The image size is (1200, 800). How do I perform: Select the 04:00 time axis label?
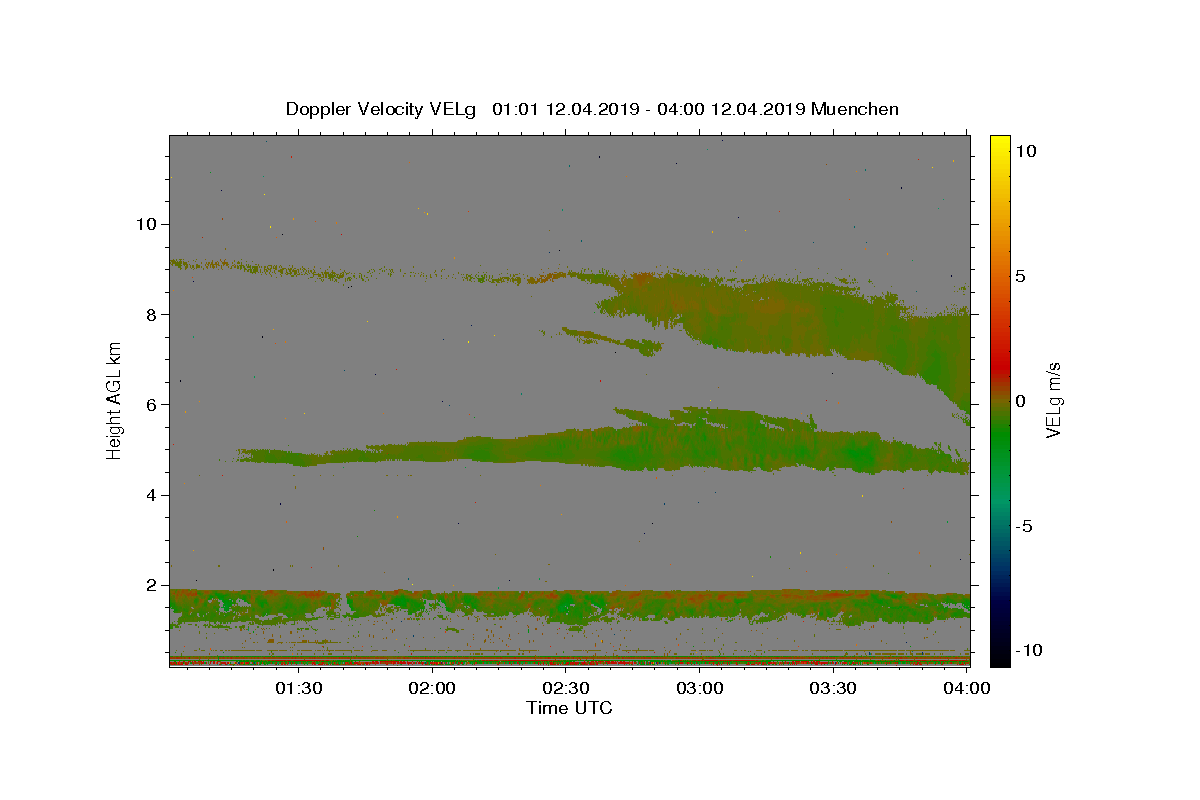pyautogui.click(x=967, y=688)
